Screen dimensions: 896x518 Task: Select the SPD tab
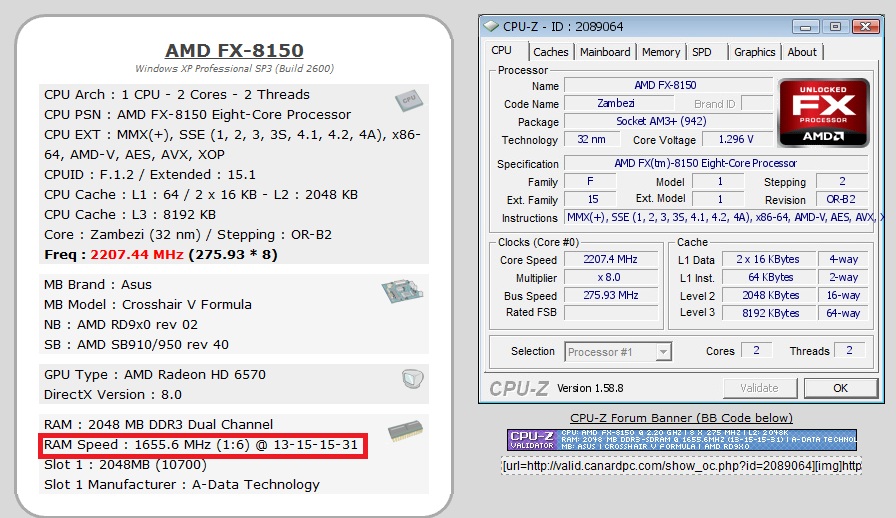[702, 52]
